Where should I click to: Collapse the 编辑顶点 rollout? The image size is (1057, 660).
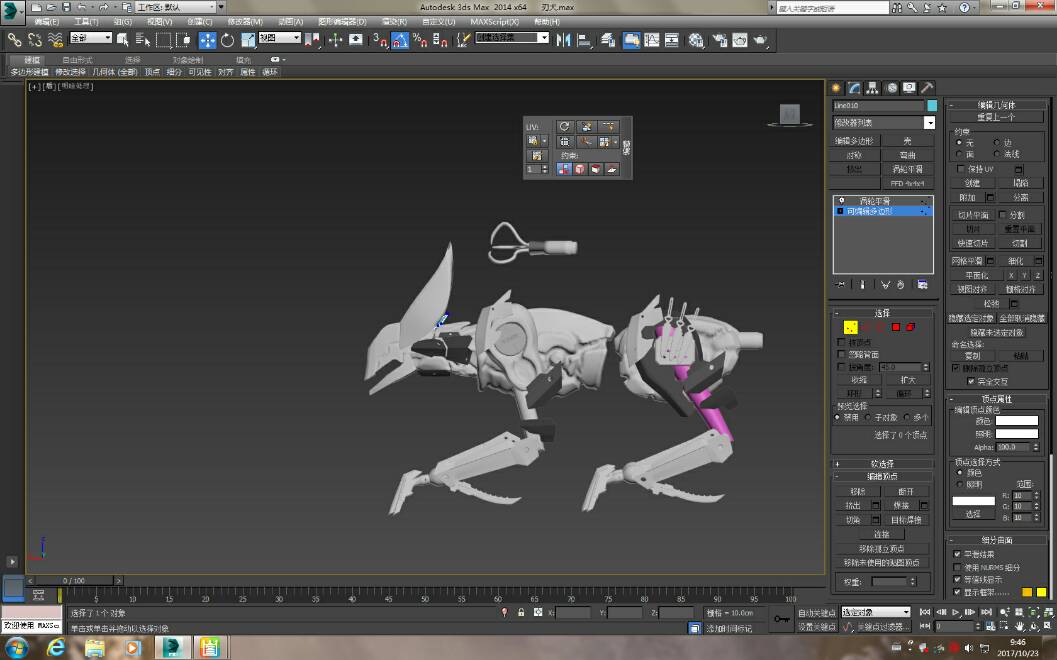(x=883, y=477)
